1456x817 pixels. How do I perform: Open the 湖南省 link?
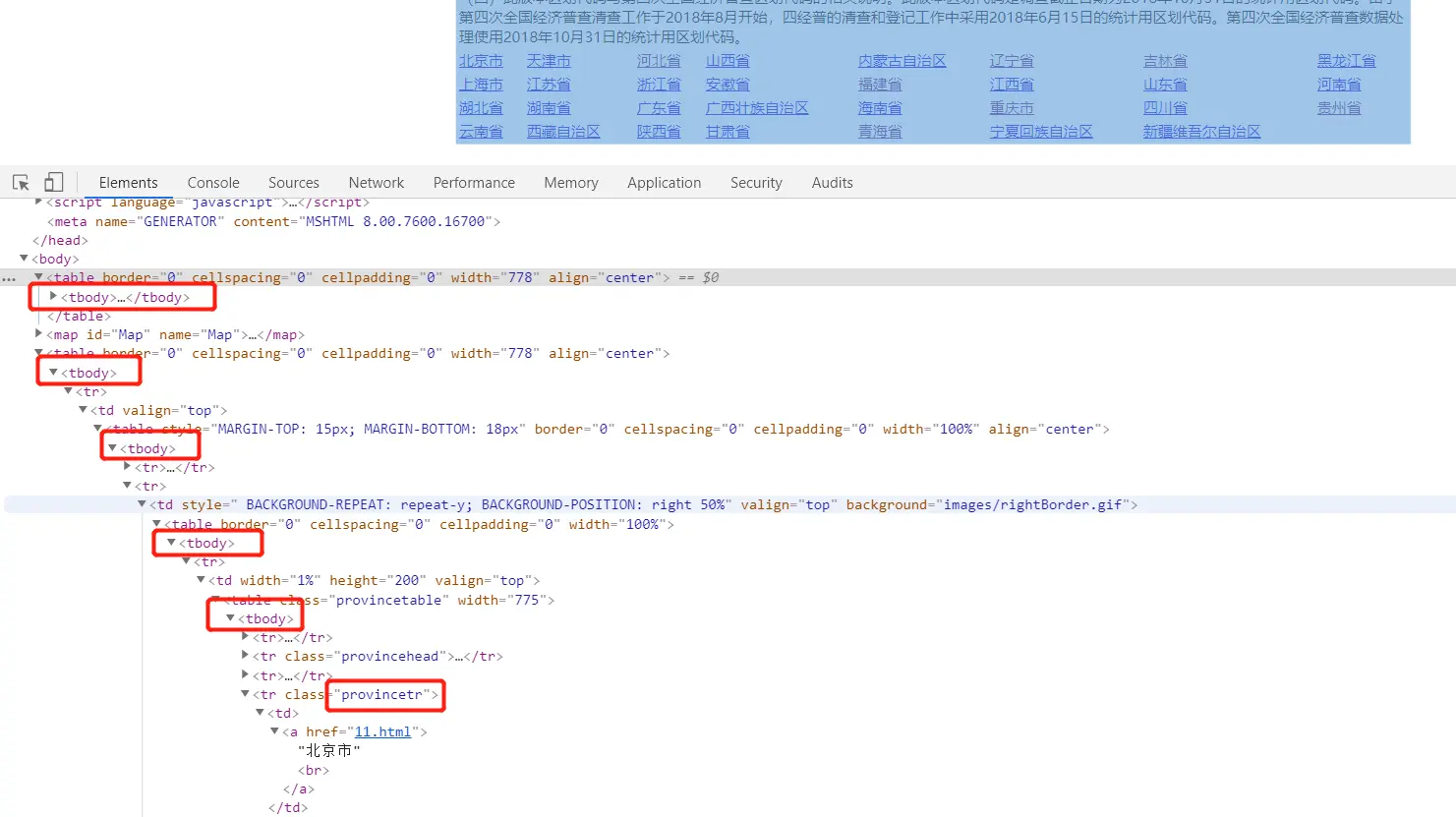549,108
